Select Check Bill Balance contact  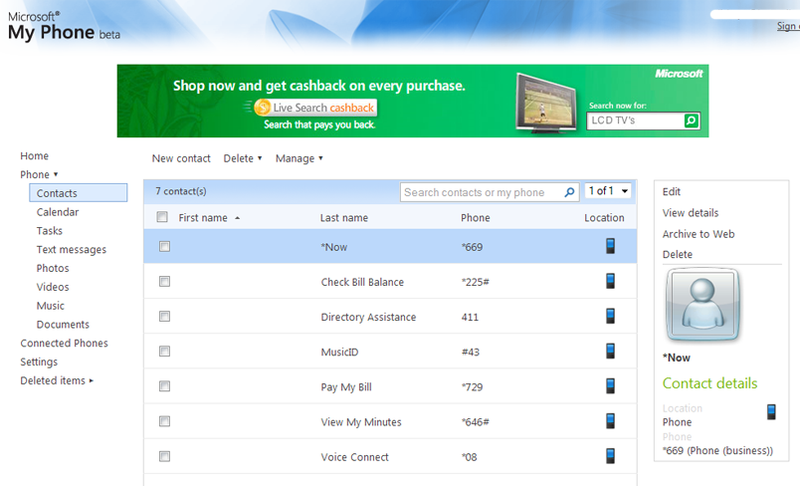pyautogui.click(x=362, y=282)
